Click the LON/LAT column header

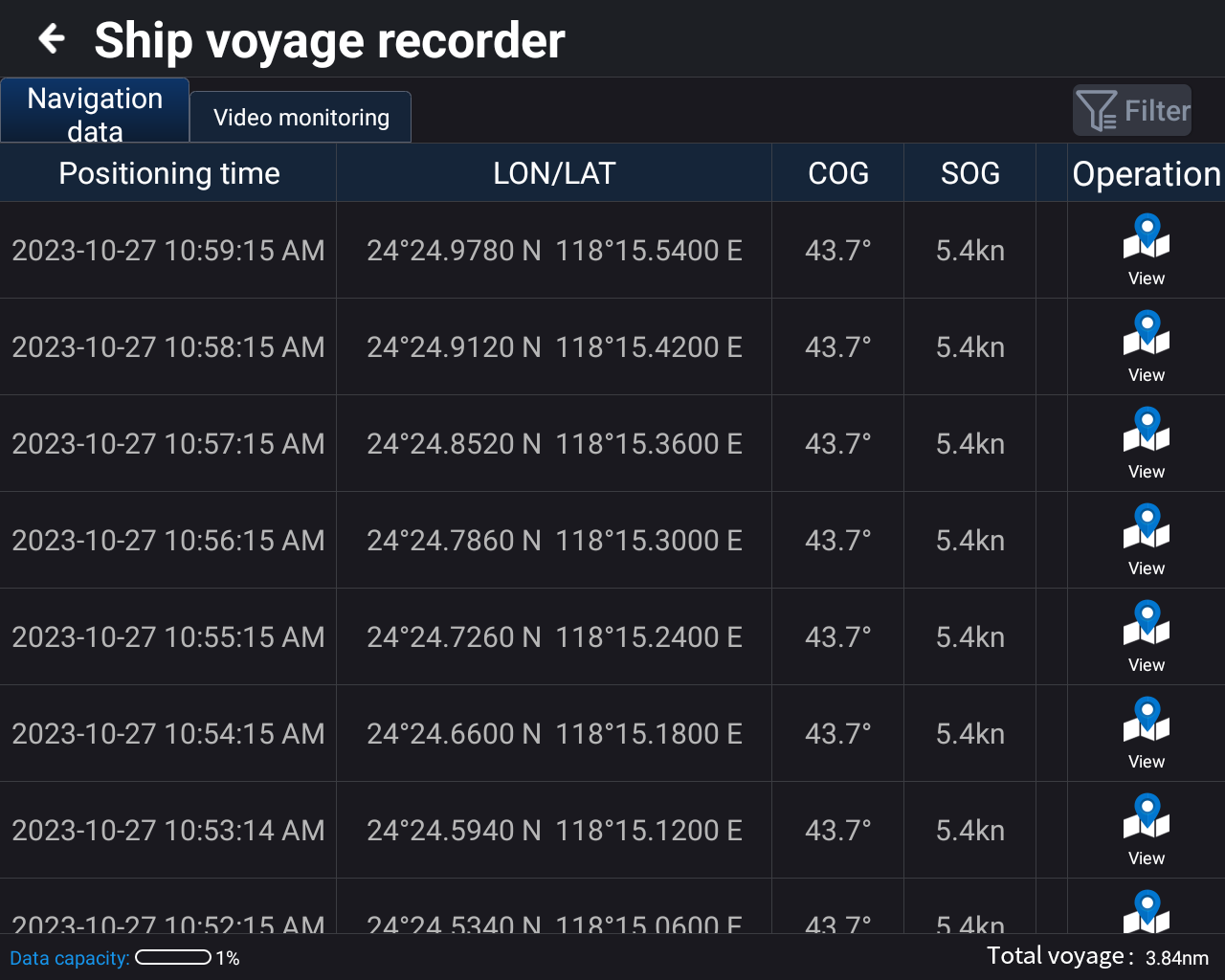click(554, 173)
